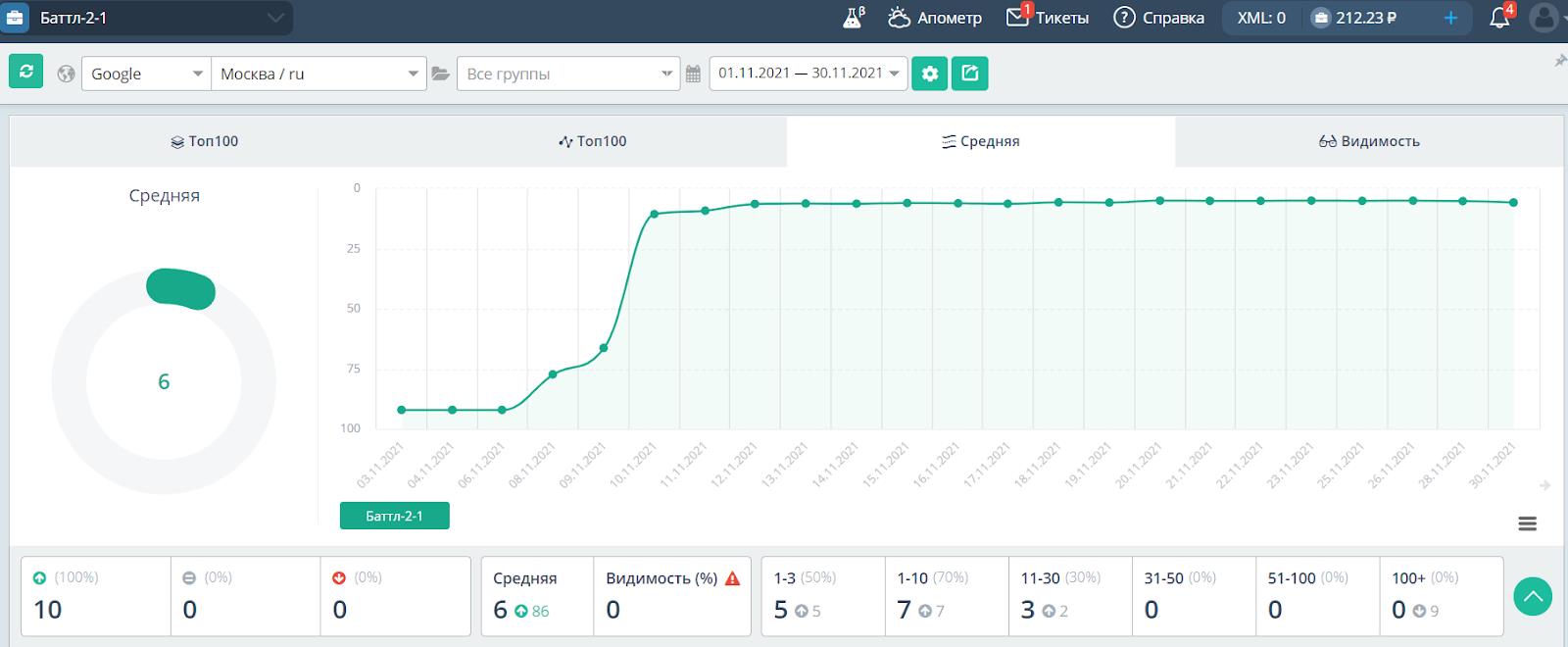Open the date range picker 01.11.2021 — 30.11.2021
The width and height of the screenshot is (1568, 647).
click(x=808, y=74)
